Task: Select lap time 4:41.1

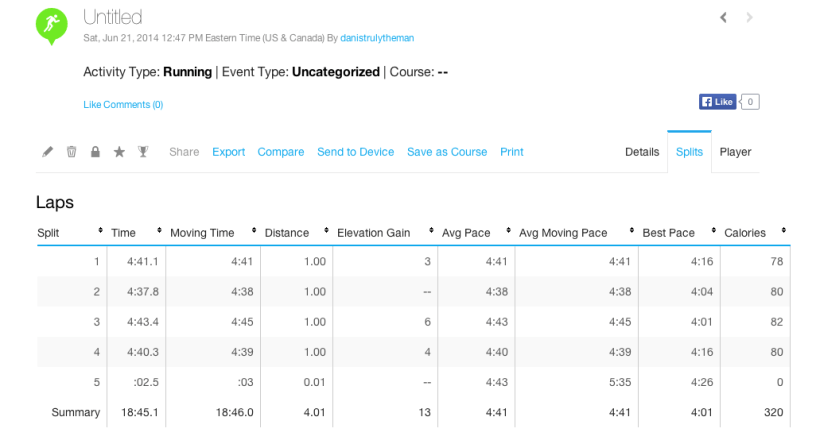Action: coord(143,262)
